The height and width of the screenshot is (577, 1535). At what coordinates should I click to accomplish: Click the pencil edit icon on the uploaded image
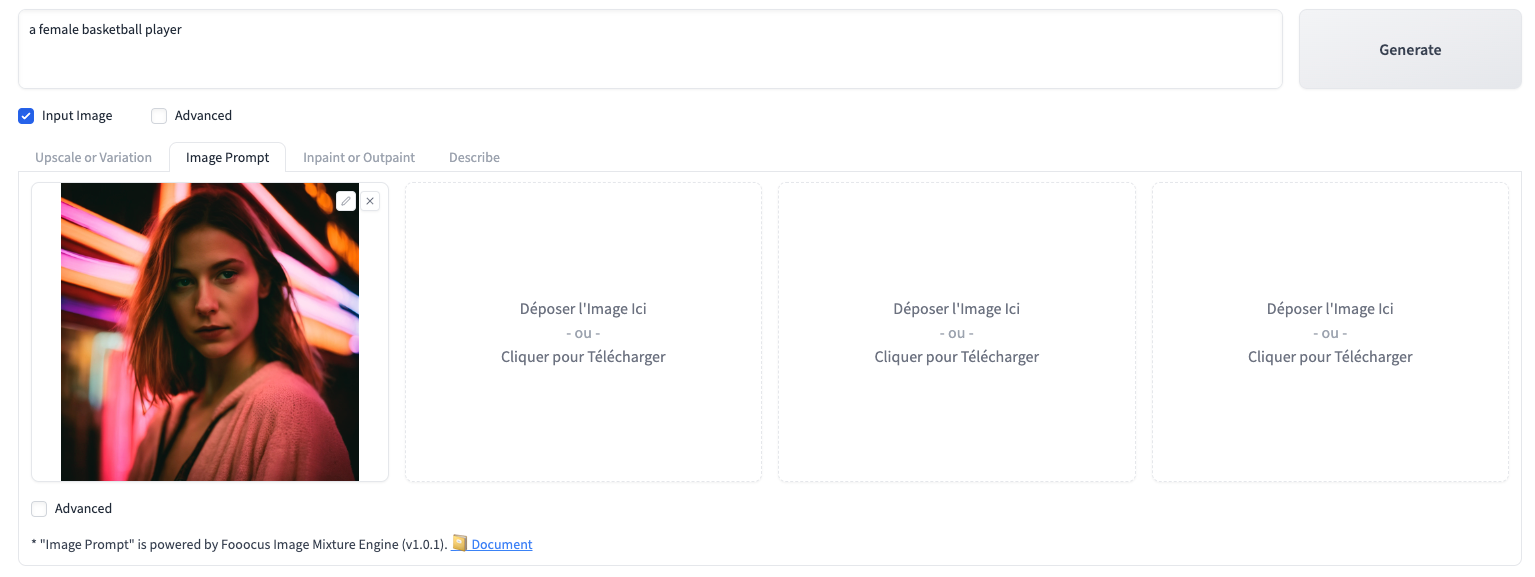[346, 201]
